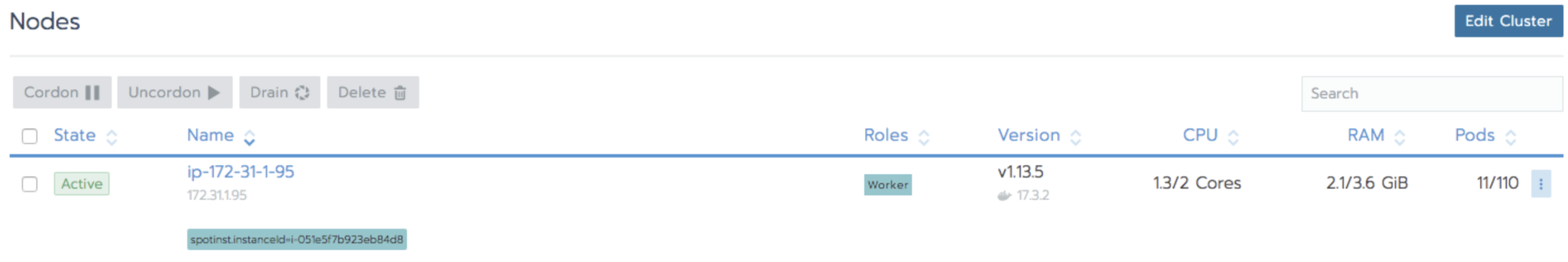1568x262 pixels.
Task: Click the Uncordon play icon button
Action: (x=174, y=93)
